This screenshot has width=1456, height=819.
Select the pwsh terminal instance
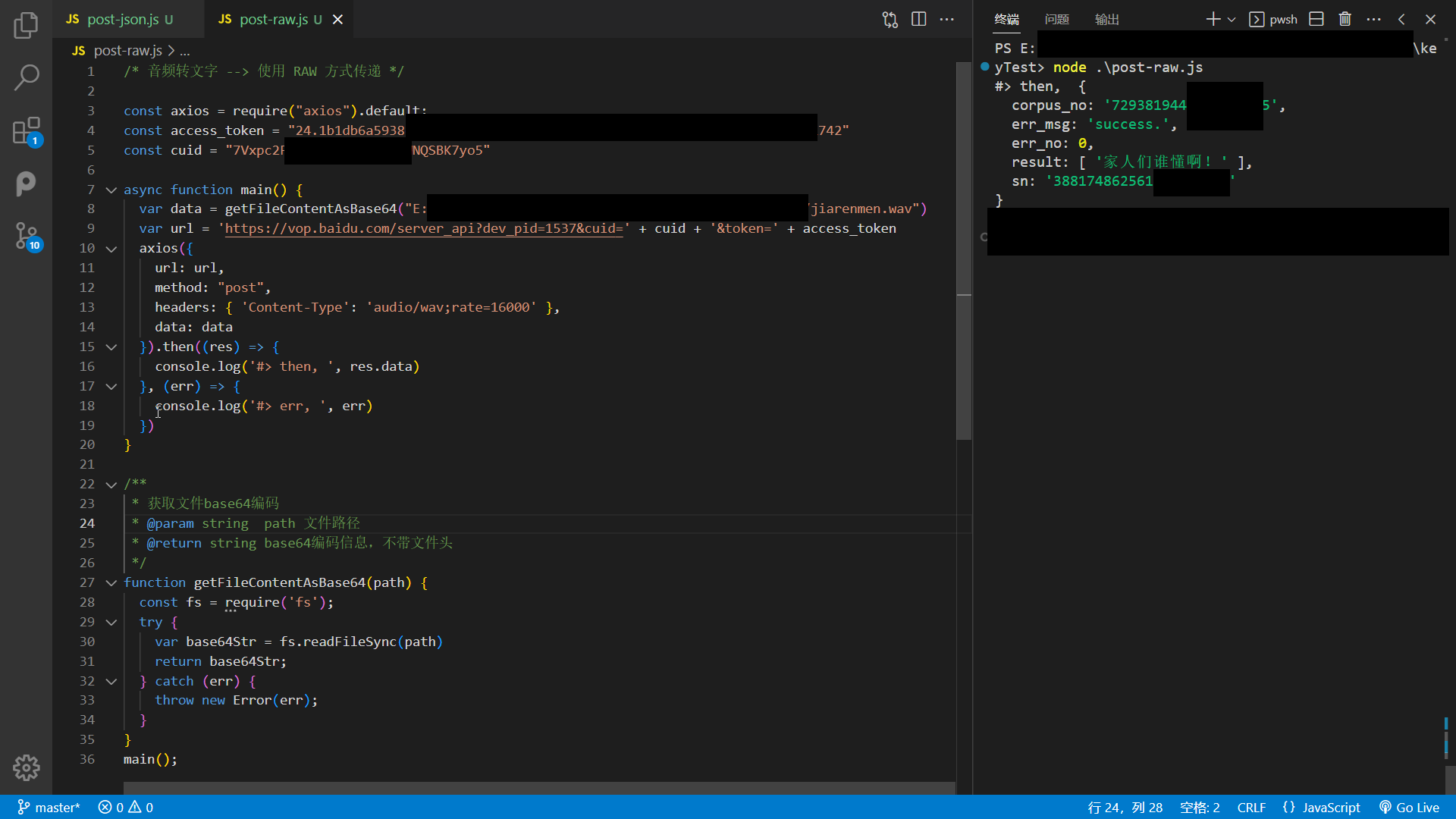pyautogui.click(x=1273, y=19)
